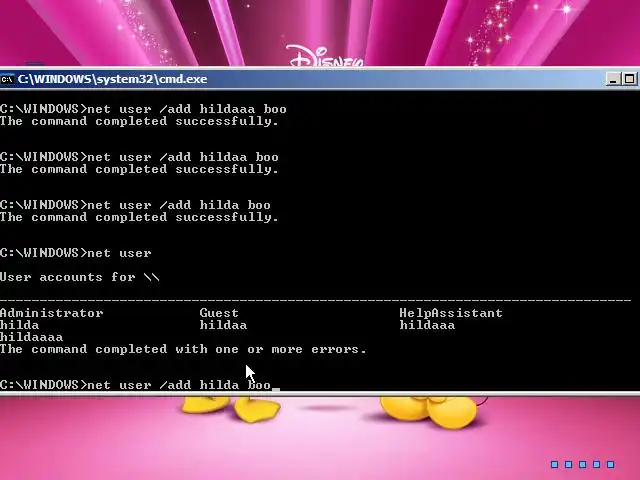Click the third 'net user /add hilda boo' line
The height and width of the screenshot is (480, 640).
tap(135, 205)
